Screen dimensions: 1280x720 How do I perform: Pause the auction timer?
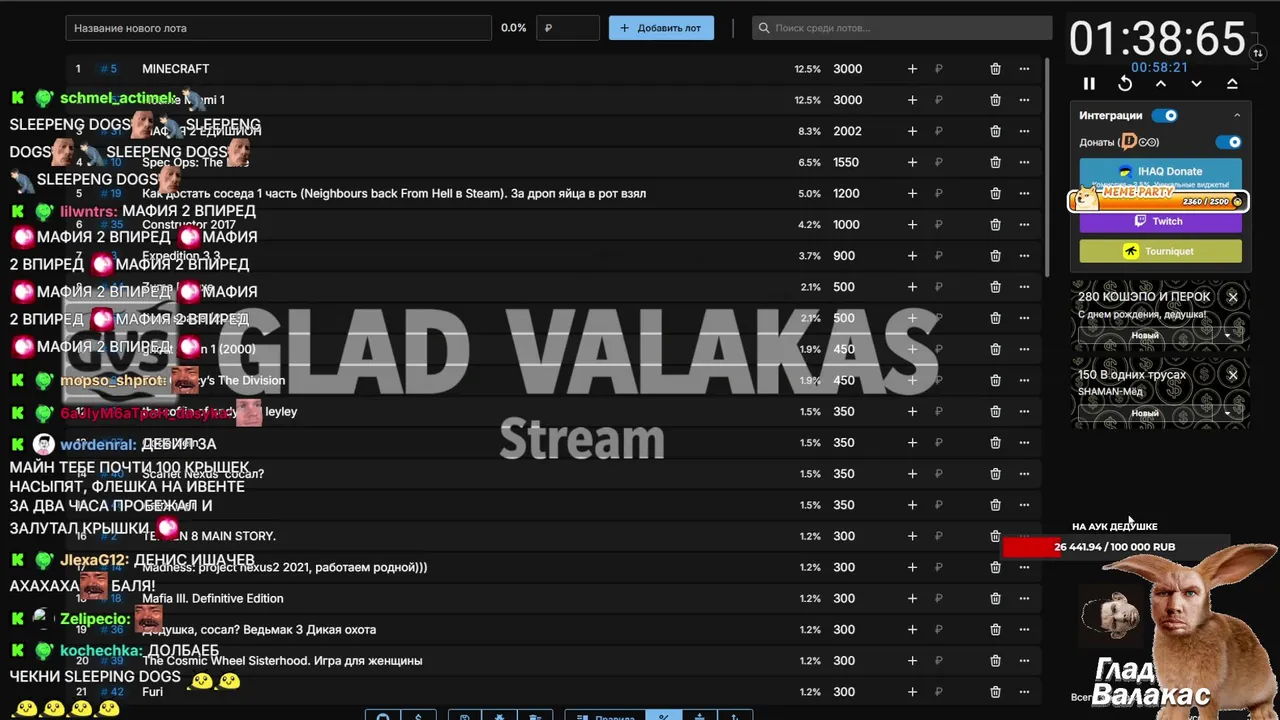pyautogui.click(x=1089, y=84)
